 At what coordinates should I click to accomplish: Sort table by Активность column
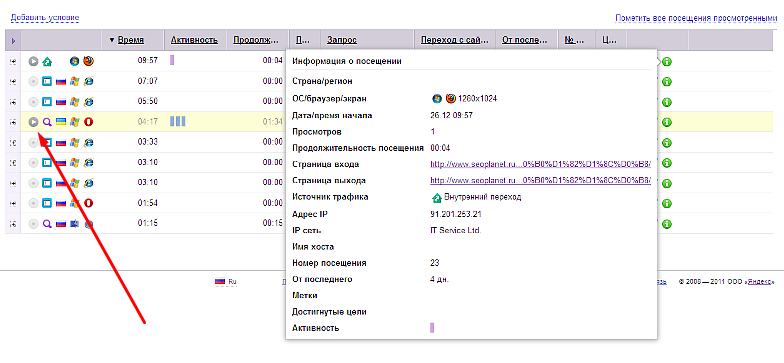[194, 40]
